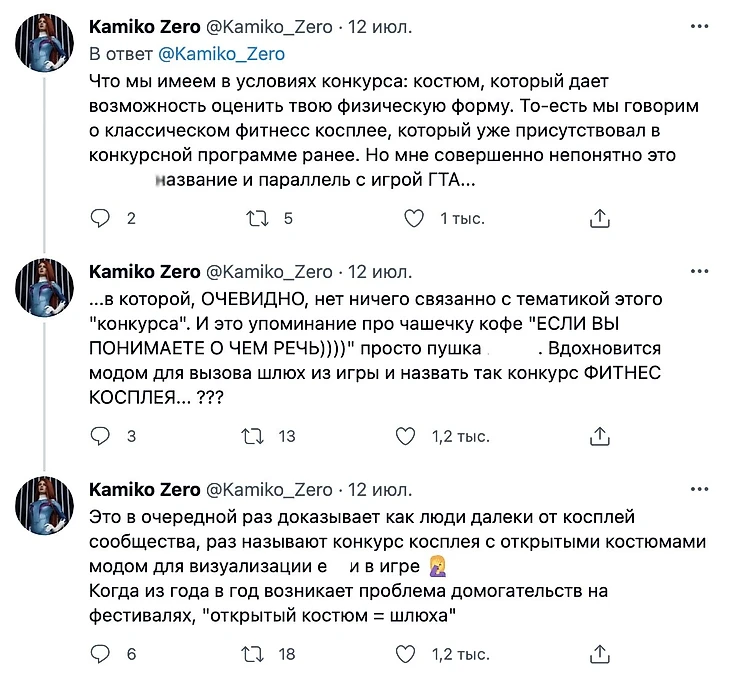Open the third tweet's more options menu
Screen dimensions: 730x678
pos(699,489)
